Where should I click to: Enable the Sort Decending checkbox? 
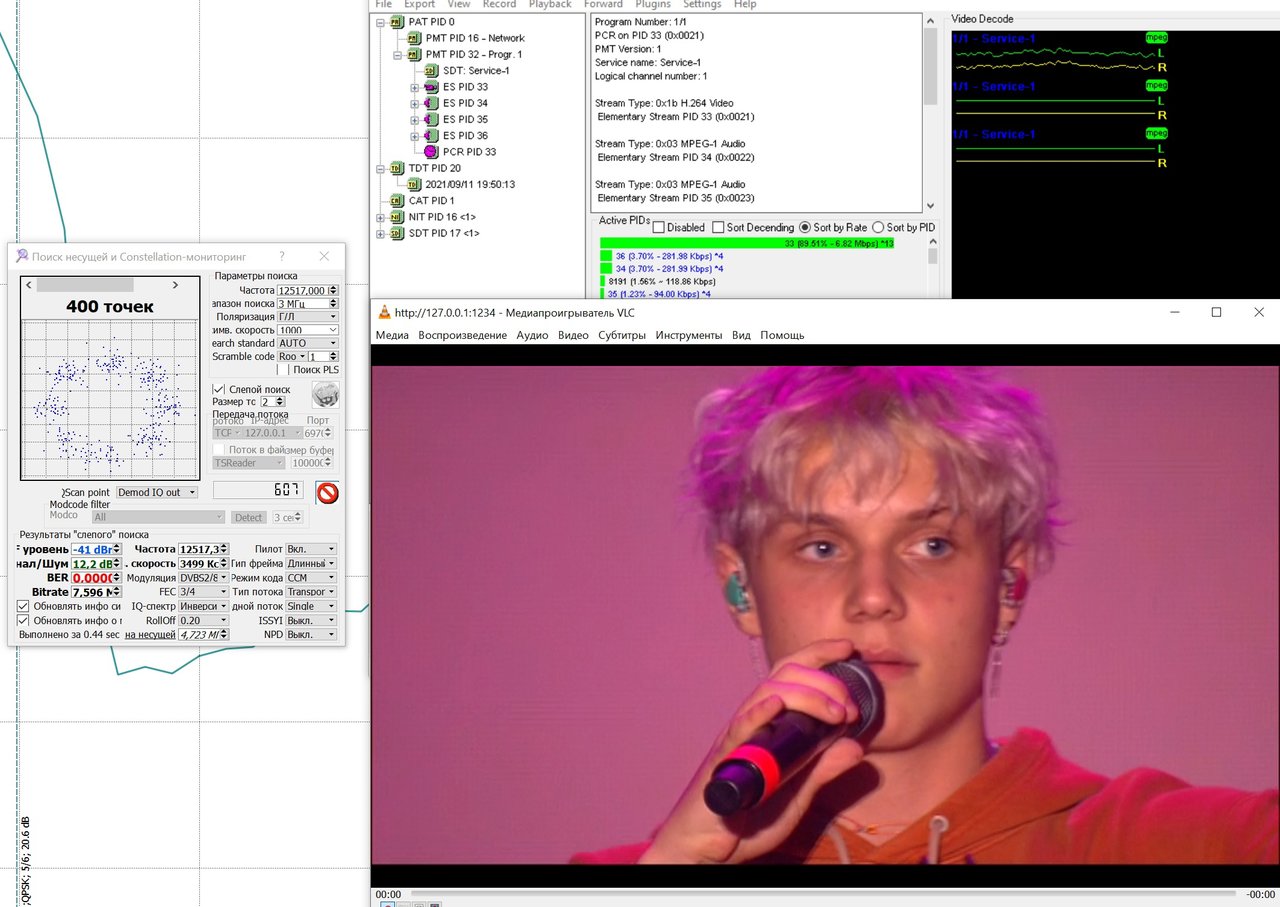720,228
